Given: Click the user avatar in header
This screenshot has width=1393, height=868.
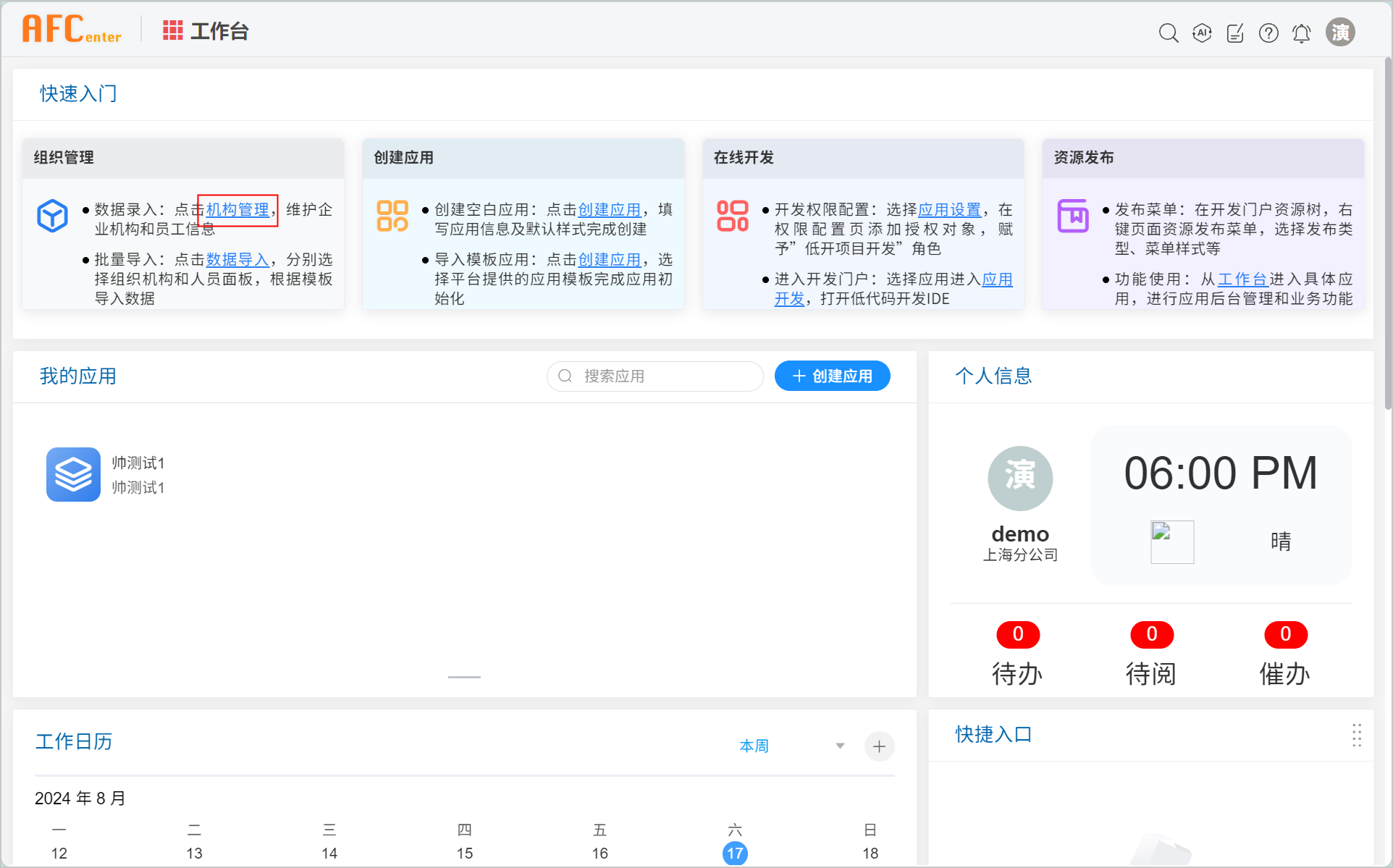Looking at the screenshot, I should [x=1340, y=33].
